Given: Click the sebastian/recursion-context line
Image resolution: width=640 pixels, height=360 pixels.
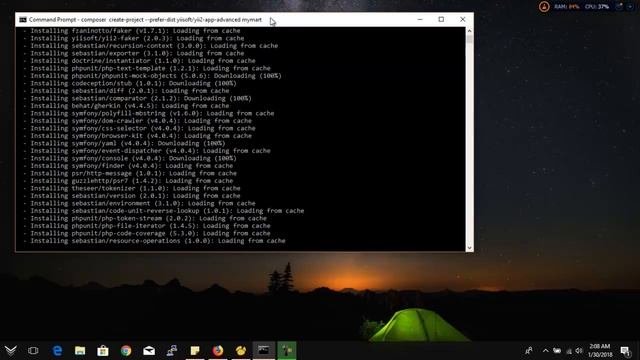Looking at the screenshot, I should pyautogui.click(x=150, y=46).
